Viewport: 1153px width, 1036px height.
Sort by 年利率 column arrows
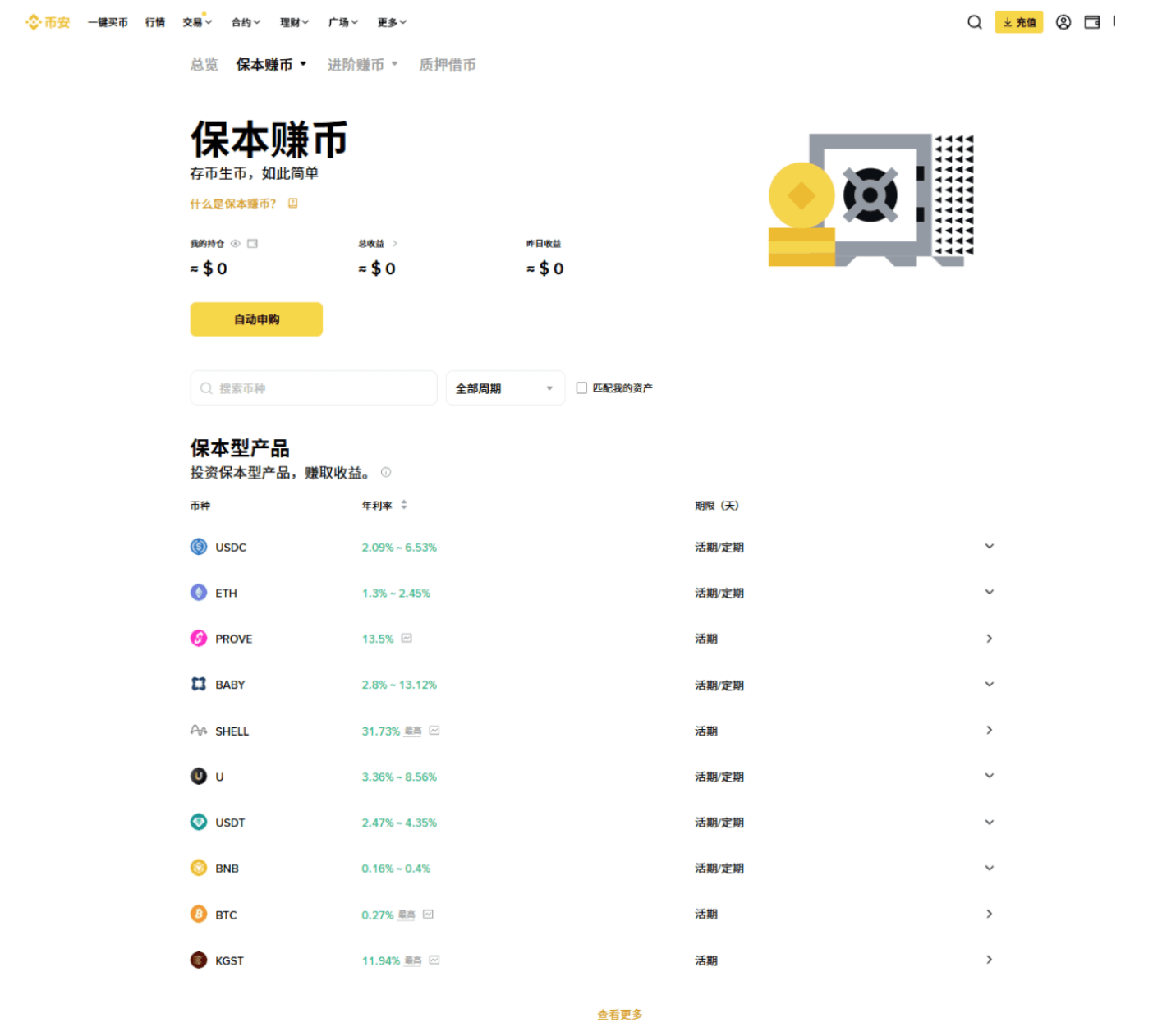pos(404,505)
